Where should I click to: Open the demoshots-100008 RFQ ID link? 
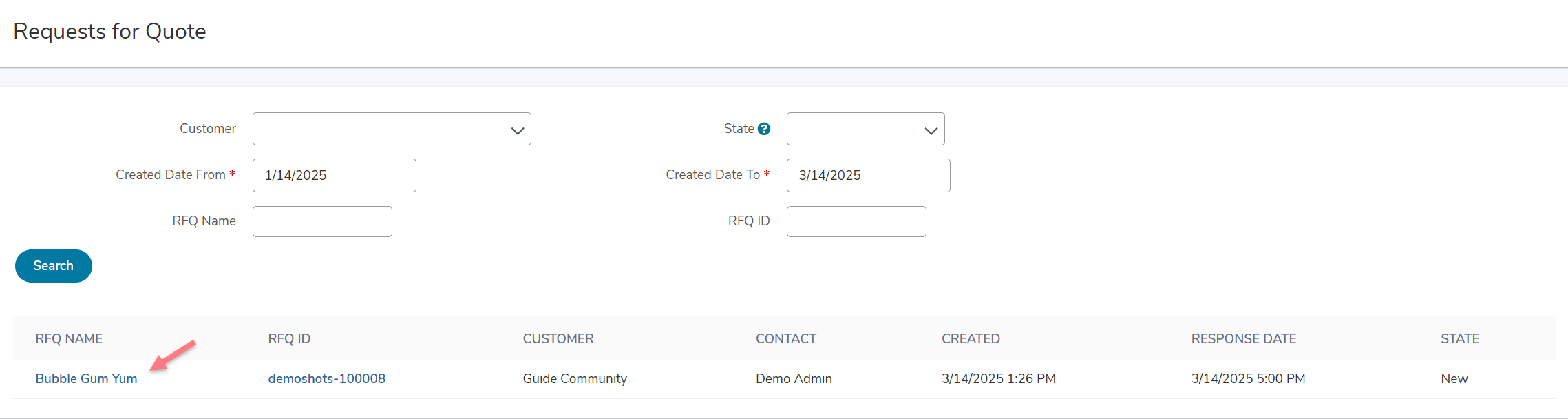(x=327, y=378)
